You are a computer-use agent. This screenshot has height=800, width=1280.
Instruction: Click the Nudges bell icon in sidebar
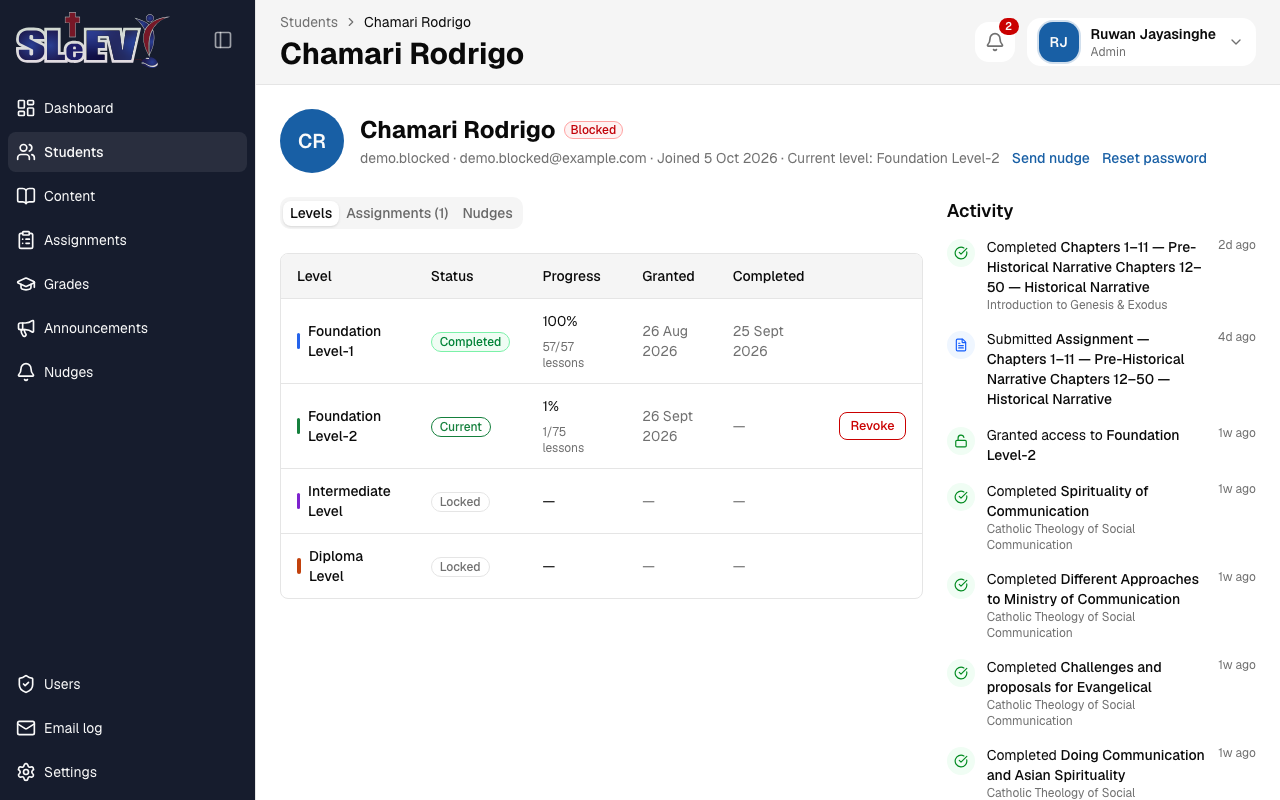(x=26, y=372)
